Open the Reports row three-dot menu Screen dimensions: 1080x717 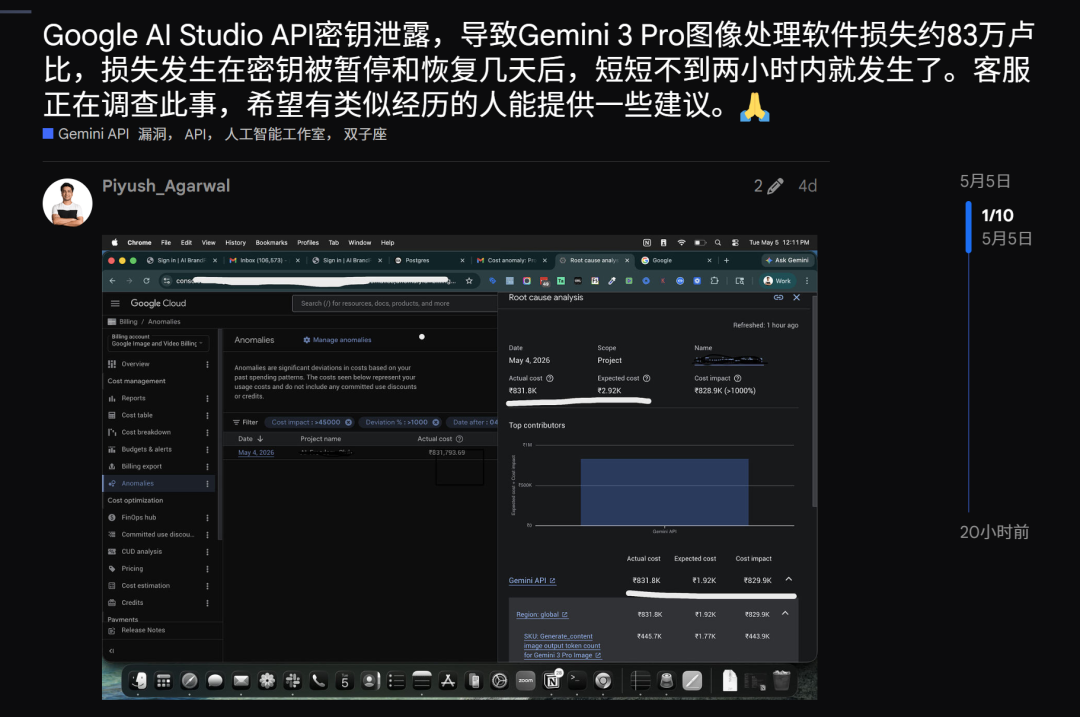207,398
